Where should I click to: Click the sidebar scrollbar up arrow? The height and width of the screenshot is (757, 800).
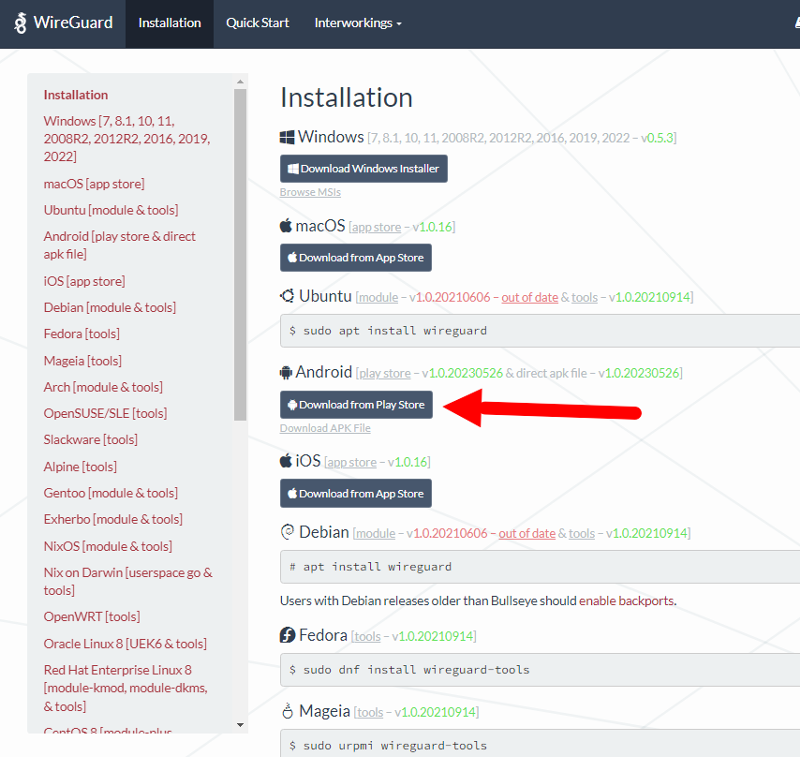point(240,81)
